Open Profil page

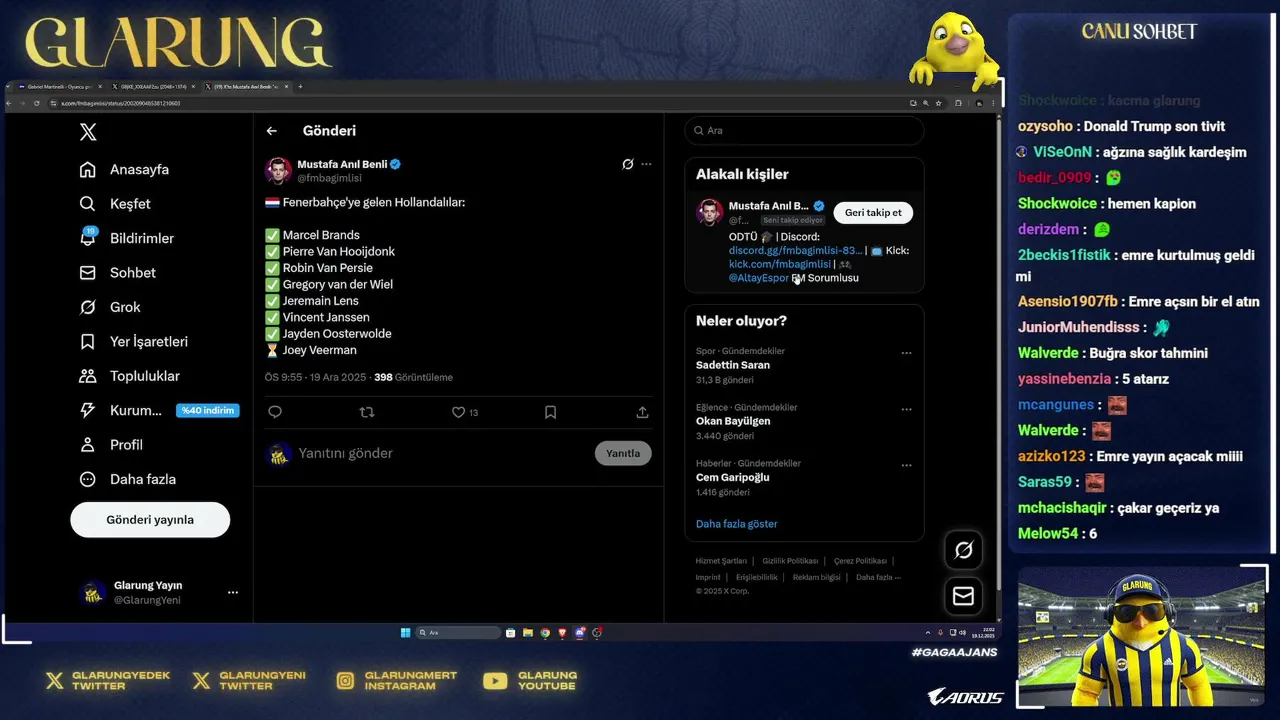click(x=111, y=445)
